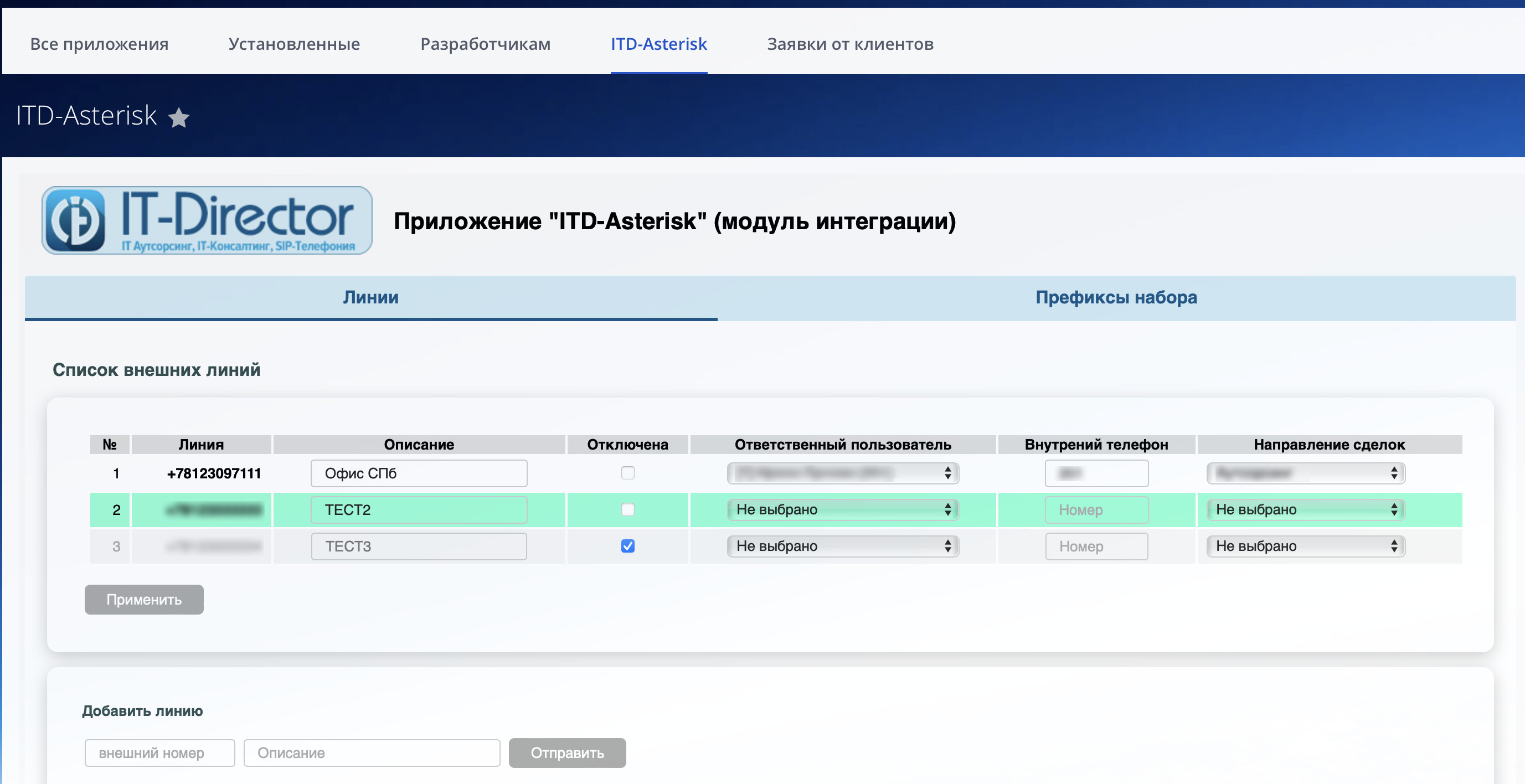The image size is (1525, 784).
Task: Open responsible user dropdown for ТЕСТ2
Action: 842,509
